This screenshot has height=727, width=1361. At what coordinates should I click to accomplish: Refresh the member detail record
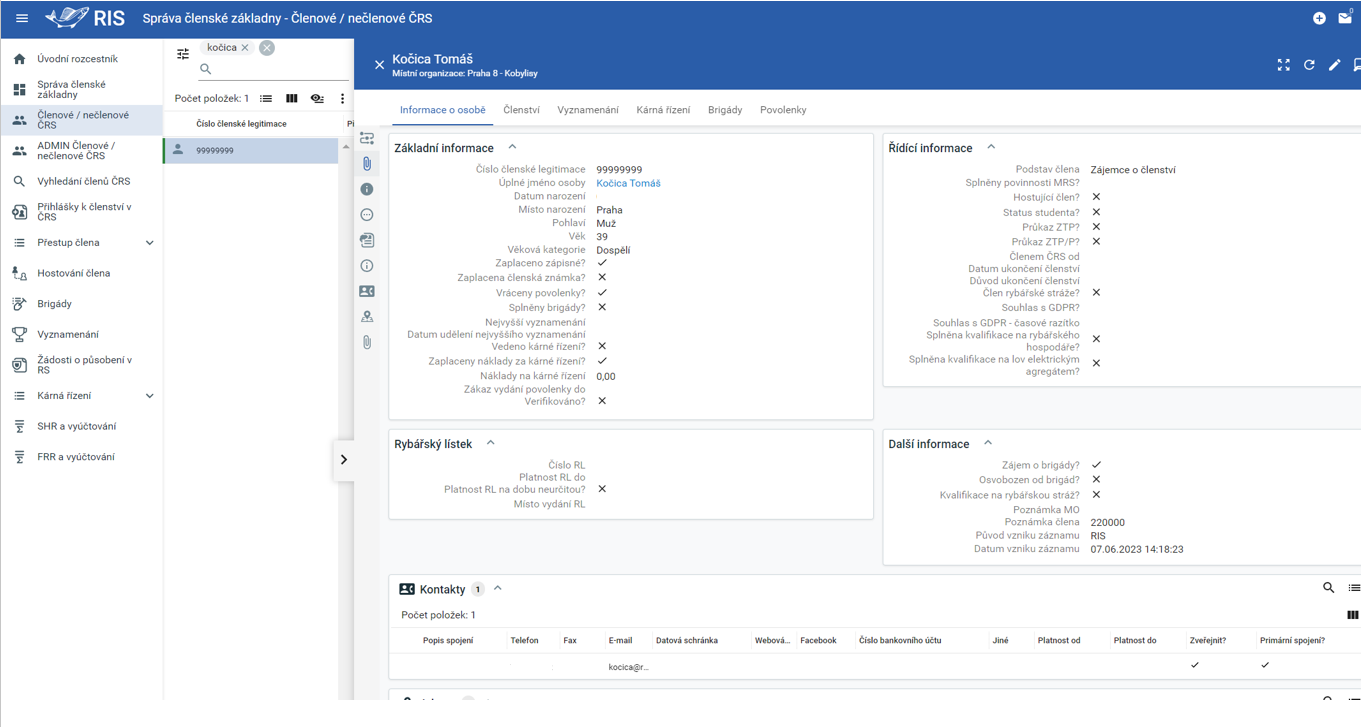tap(1309, 65)
